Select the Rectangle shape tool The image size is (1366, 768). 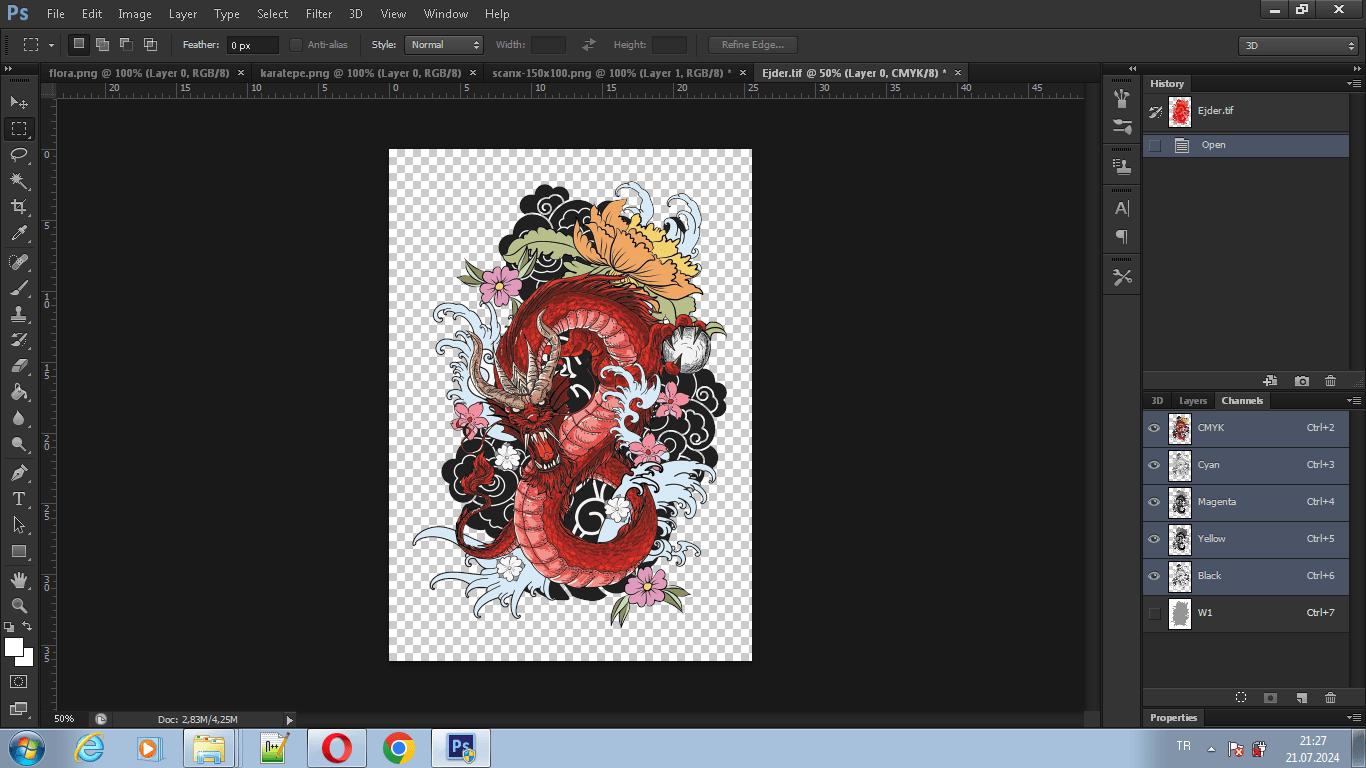[x=18, y=551]
